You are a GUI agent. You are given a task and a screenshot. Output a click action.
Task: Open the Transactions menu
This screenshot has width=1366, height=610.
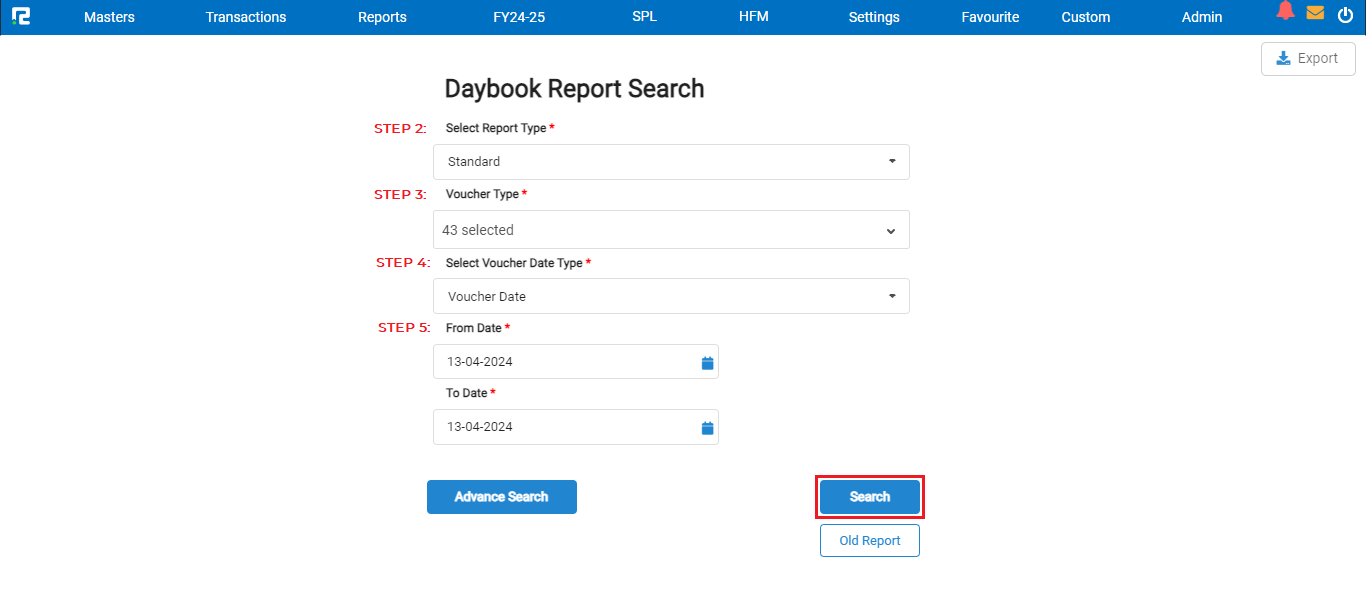(246, 17)
